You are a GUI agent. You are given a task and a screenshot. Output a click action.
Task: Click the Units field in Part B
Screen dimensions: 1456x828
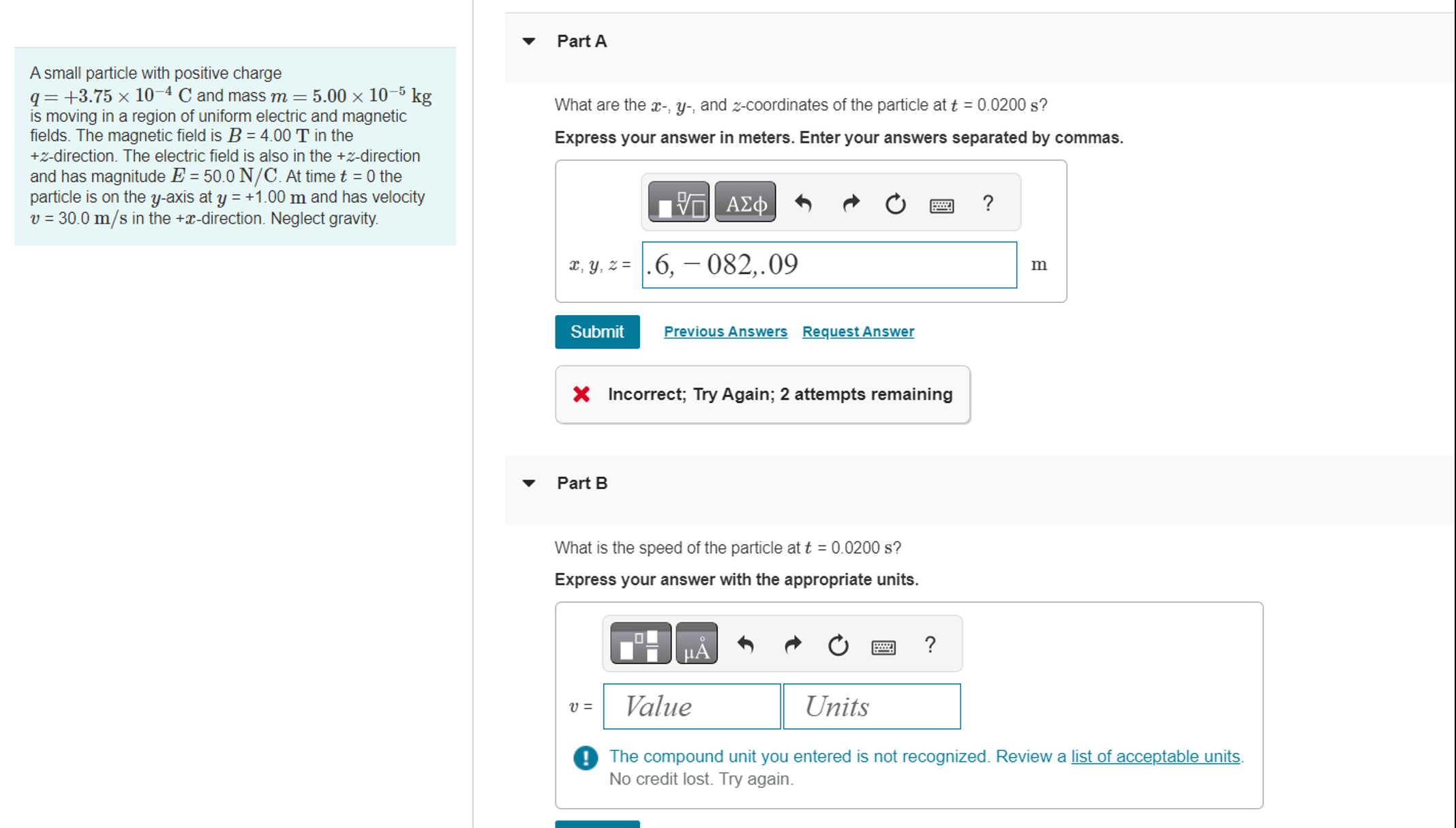click(x=870, y=707)
